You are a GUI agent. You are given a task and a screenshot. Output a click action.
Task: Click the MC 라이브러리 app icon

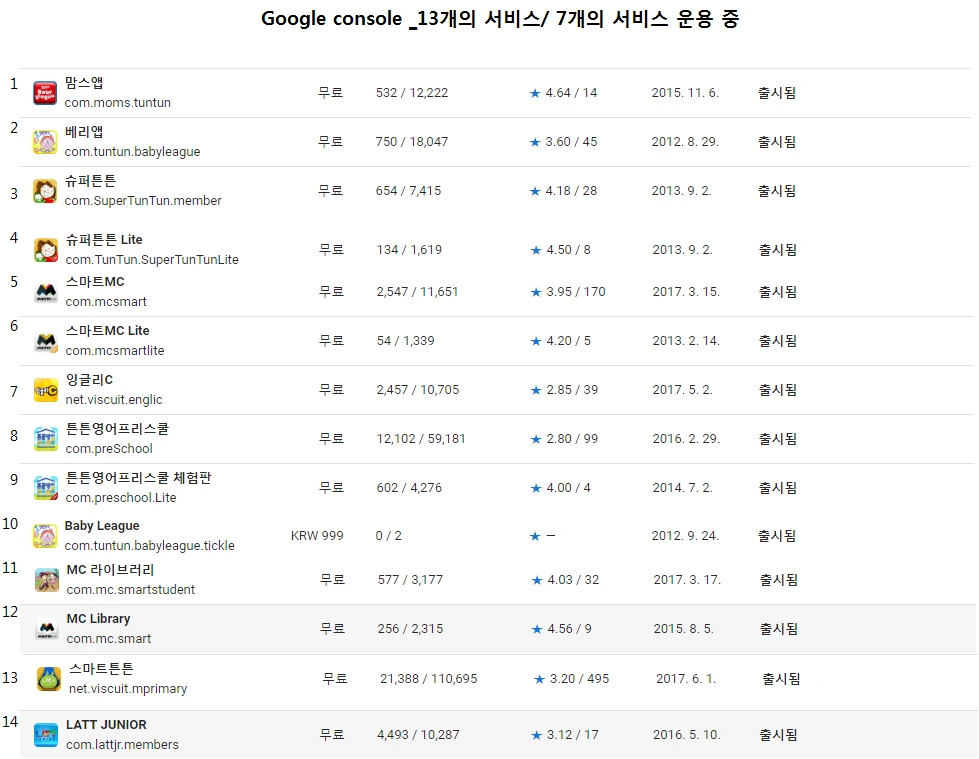(x=47, y=580)
